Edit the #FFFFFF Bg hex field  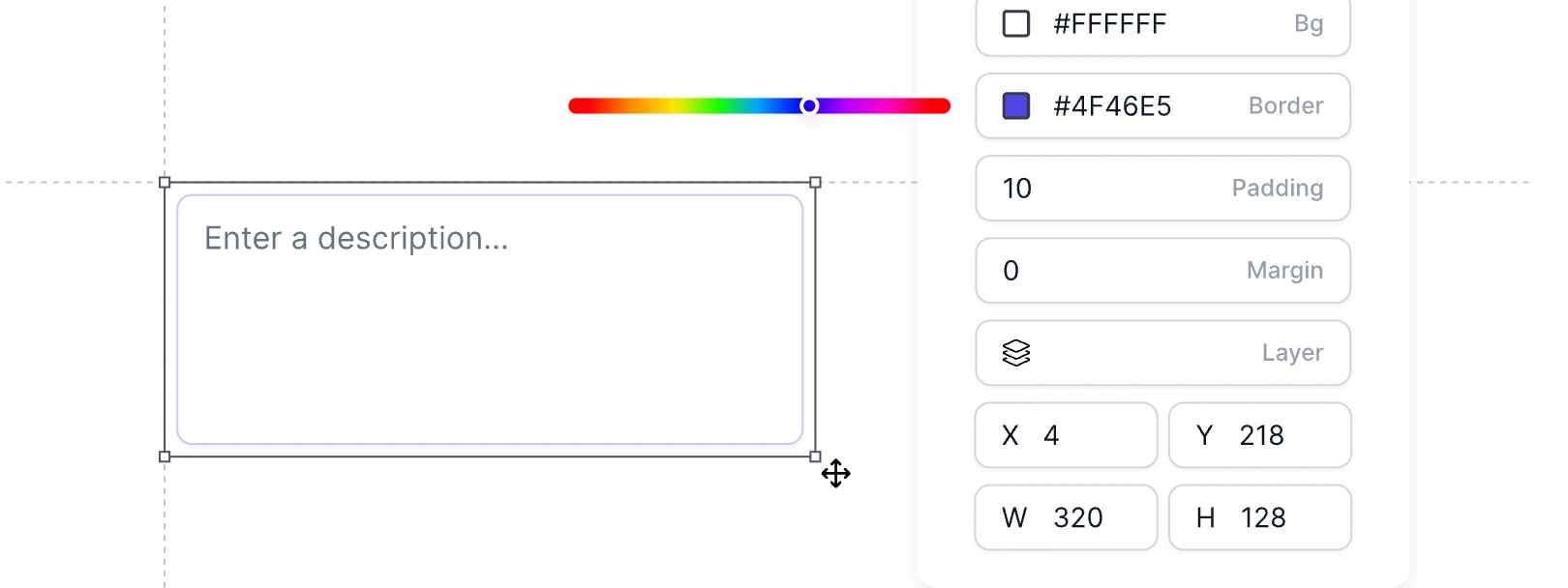pos(1162,23)
